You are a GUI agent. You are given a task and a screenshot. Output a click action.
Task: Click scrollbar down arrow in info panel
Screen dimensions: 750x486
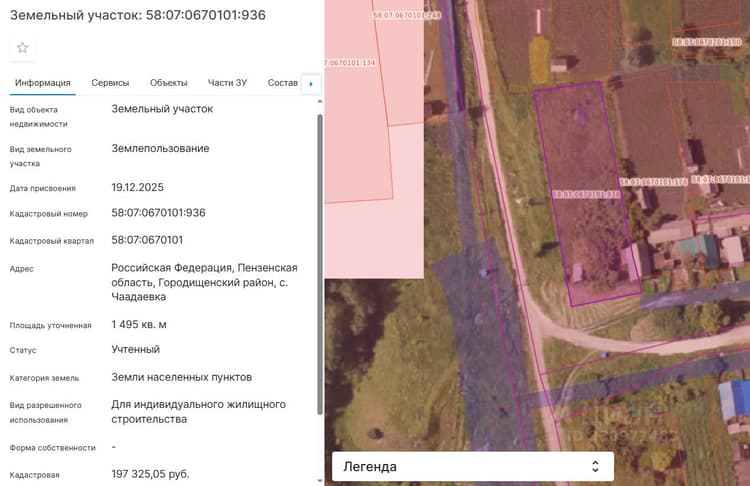(x=320, y=480)
